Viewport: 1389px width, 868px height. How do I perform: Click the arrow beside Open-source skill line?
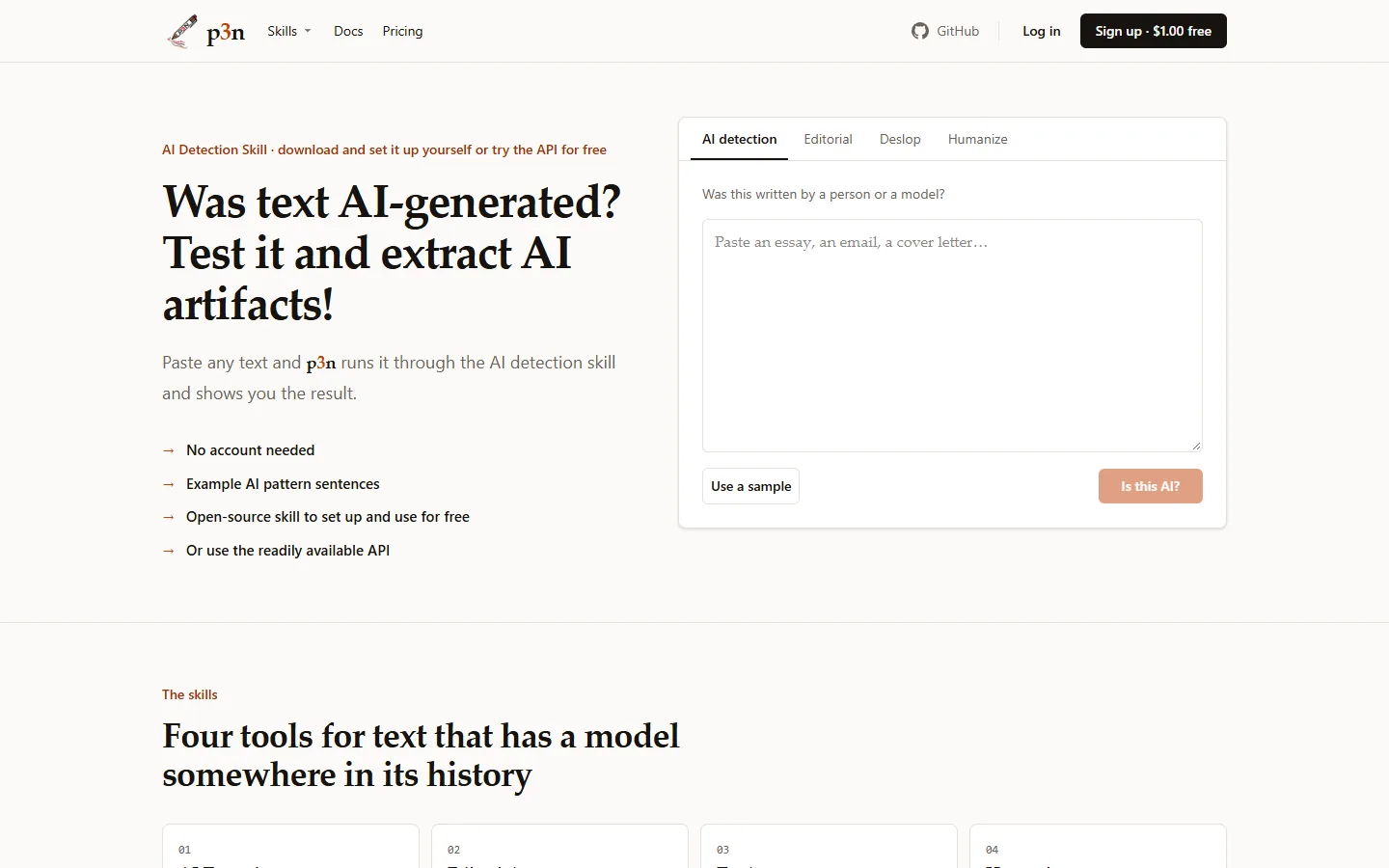point(169,517)
